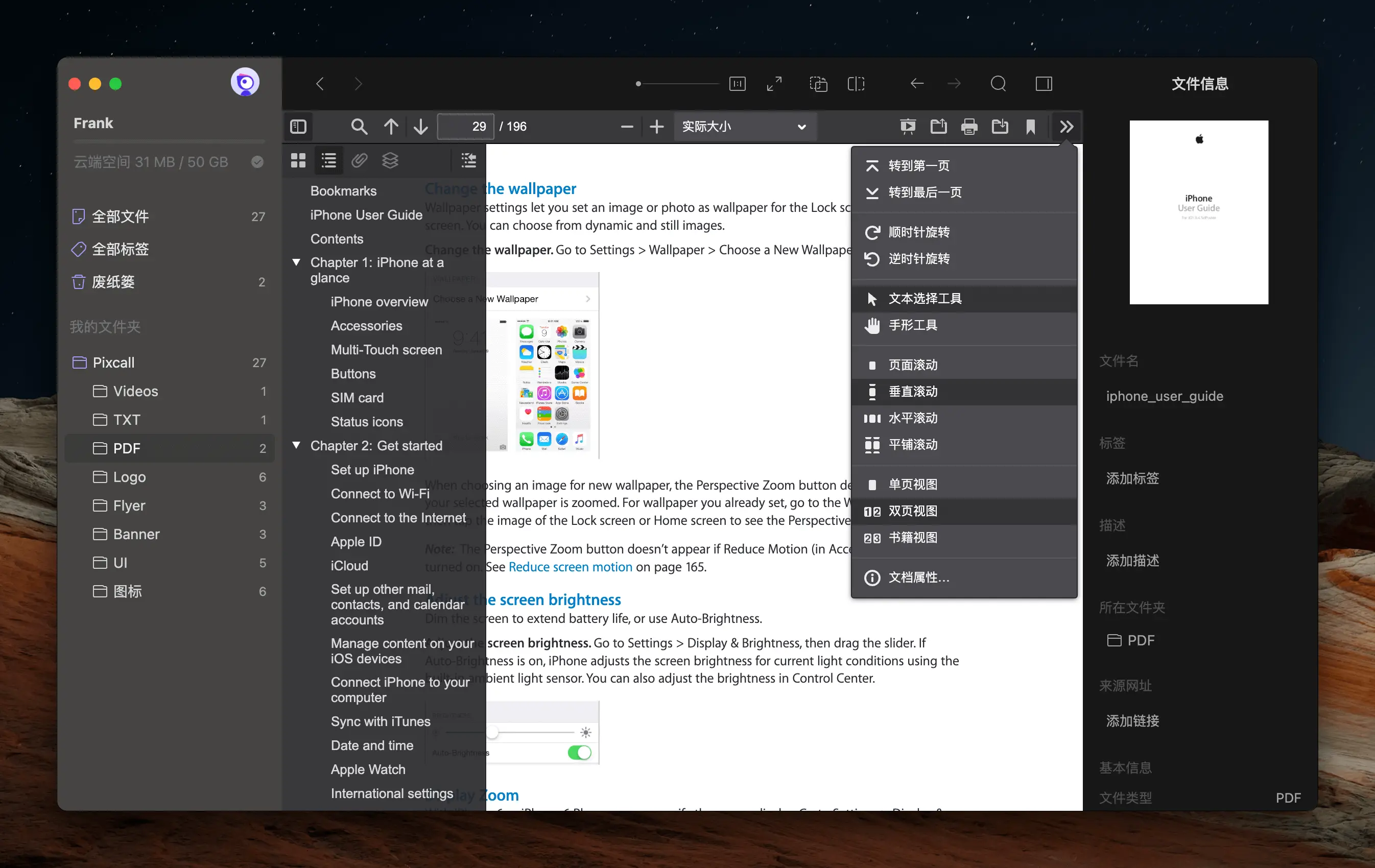Adjust the thumbnail size slider in top bar

pos(677,84)
